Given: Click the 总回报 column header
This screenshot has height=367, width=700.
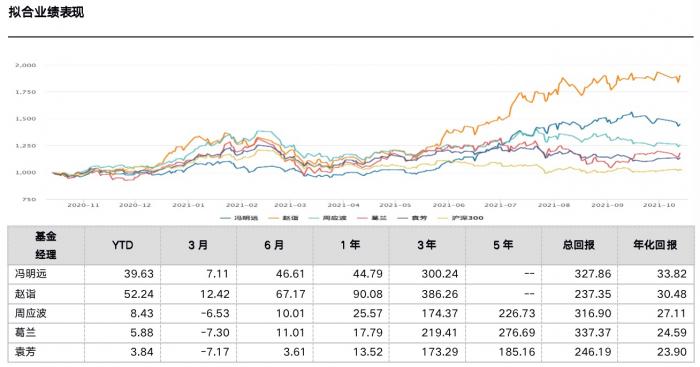Looking at the screenshot, I should [579, 245].
